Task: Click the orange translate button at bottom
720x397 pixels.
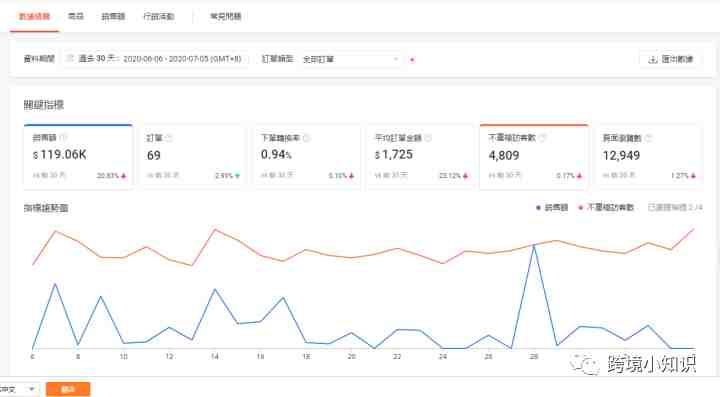Action: pyautogui.click(x=68, y=389)
